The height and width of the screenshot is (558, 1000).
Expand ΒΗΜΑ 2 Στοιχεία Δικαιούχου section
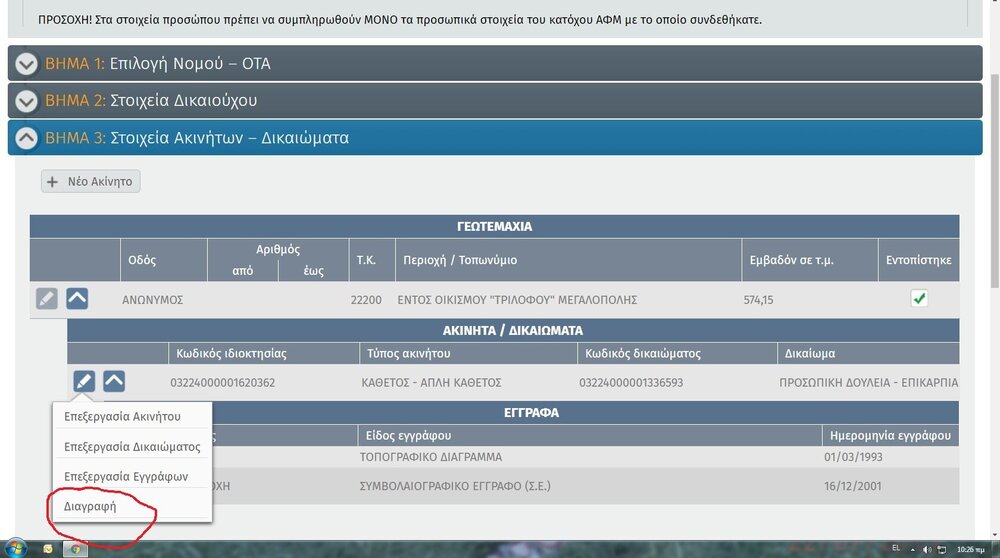[x=27, y=101]
